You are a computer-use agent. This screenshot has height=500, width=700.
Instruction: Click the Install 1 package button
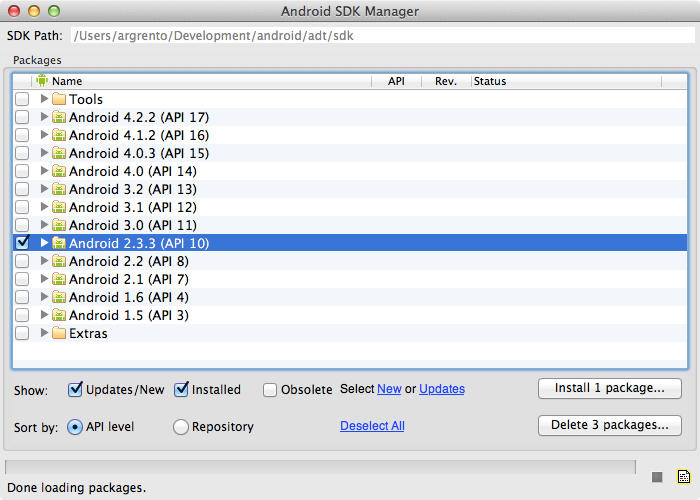[x=609, y=388]
